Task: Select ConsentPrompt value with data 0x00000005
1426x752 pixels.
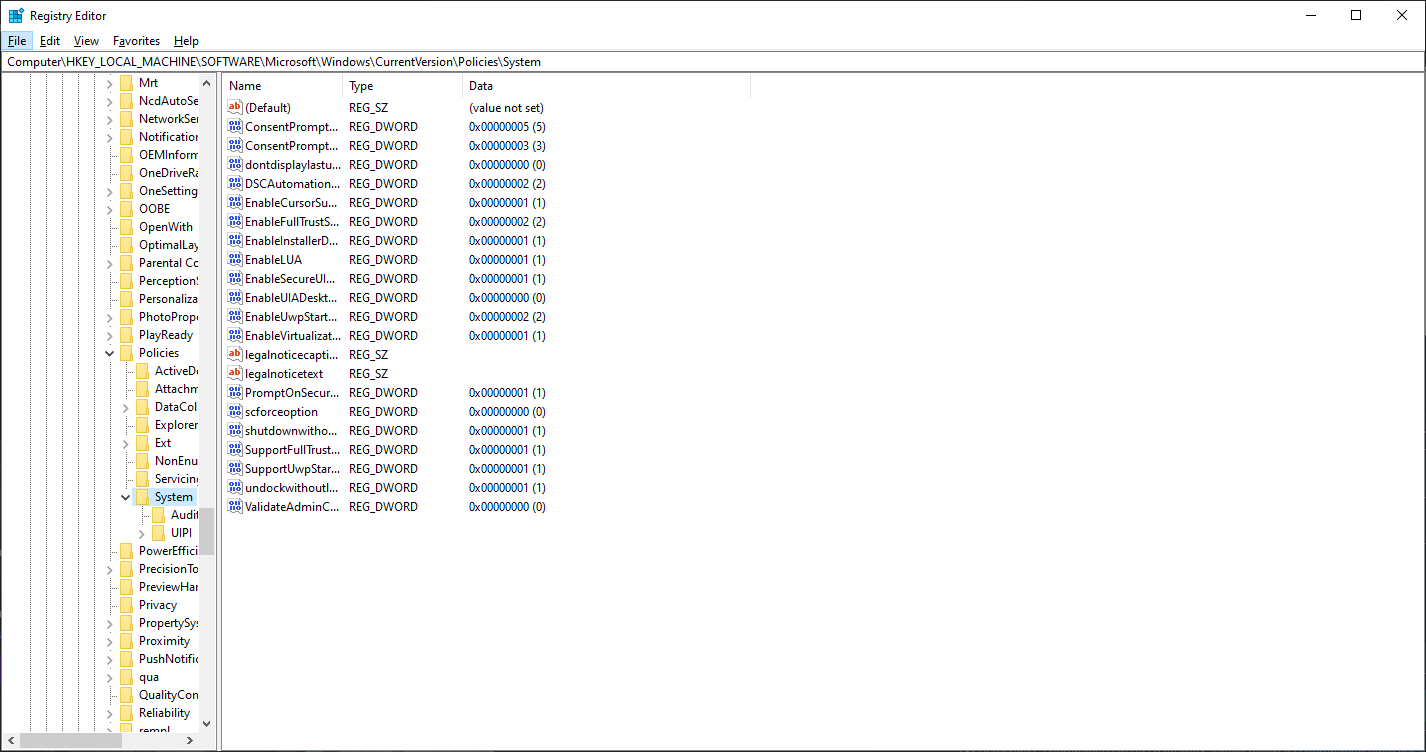Action: (x=293, y=127)
